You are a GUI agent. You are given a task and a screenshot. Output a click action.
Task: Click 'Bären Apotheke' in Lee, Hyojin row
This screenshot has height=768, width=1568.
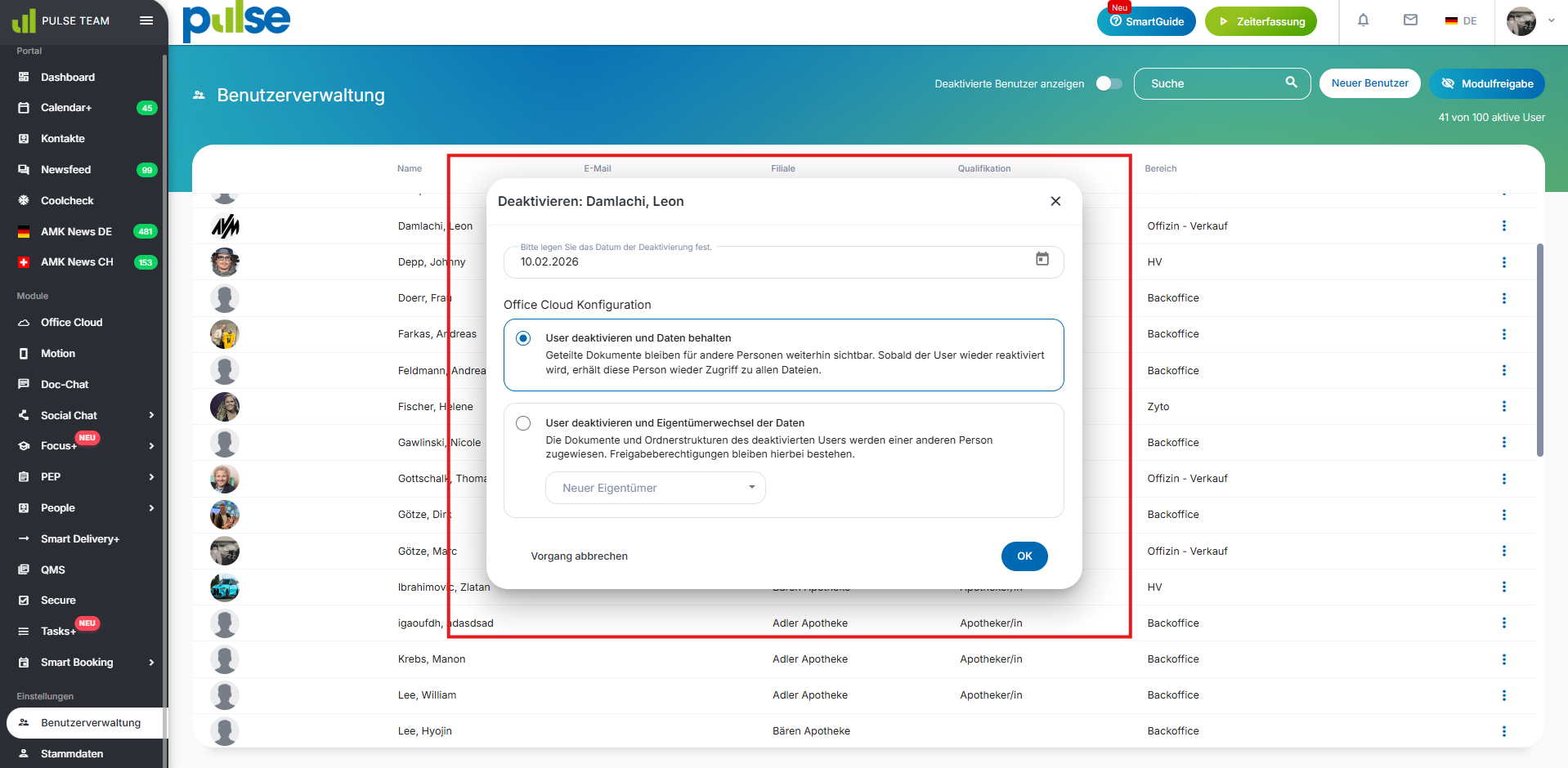(811, 731)
